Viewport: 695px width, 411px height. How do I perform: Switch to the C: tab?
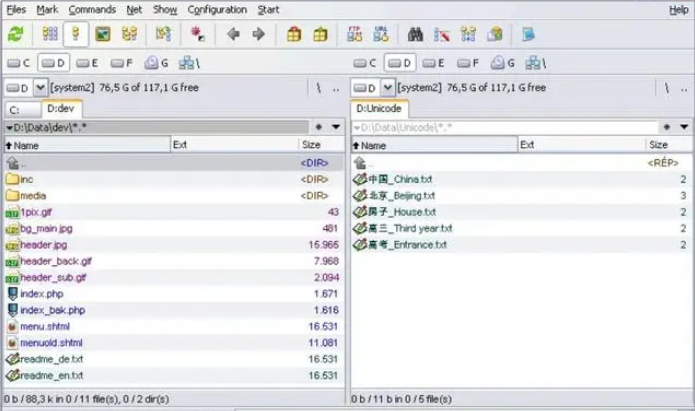(x=23, y=110)
